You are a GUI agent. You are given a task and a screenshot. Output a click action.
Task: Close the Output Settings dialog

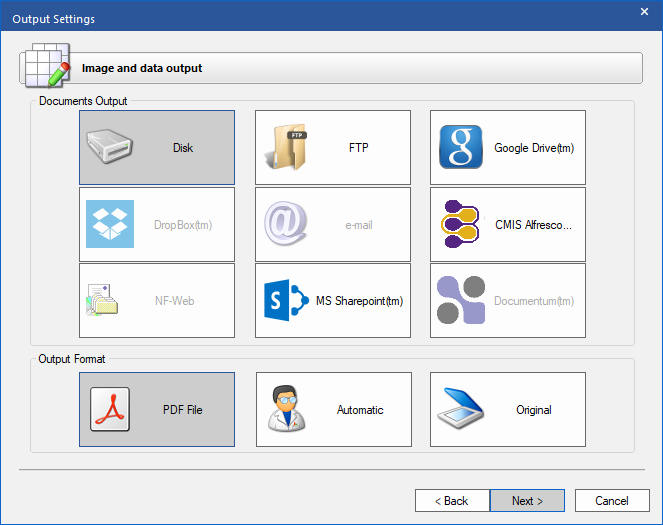644,11
